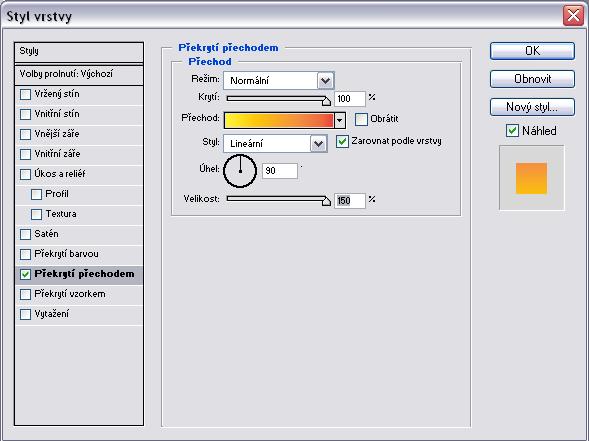This screenshot has height=441, width=589.
Task: Click the orange style preview thumbnail
Action: (531, 178)
